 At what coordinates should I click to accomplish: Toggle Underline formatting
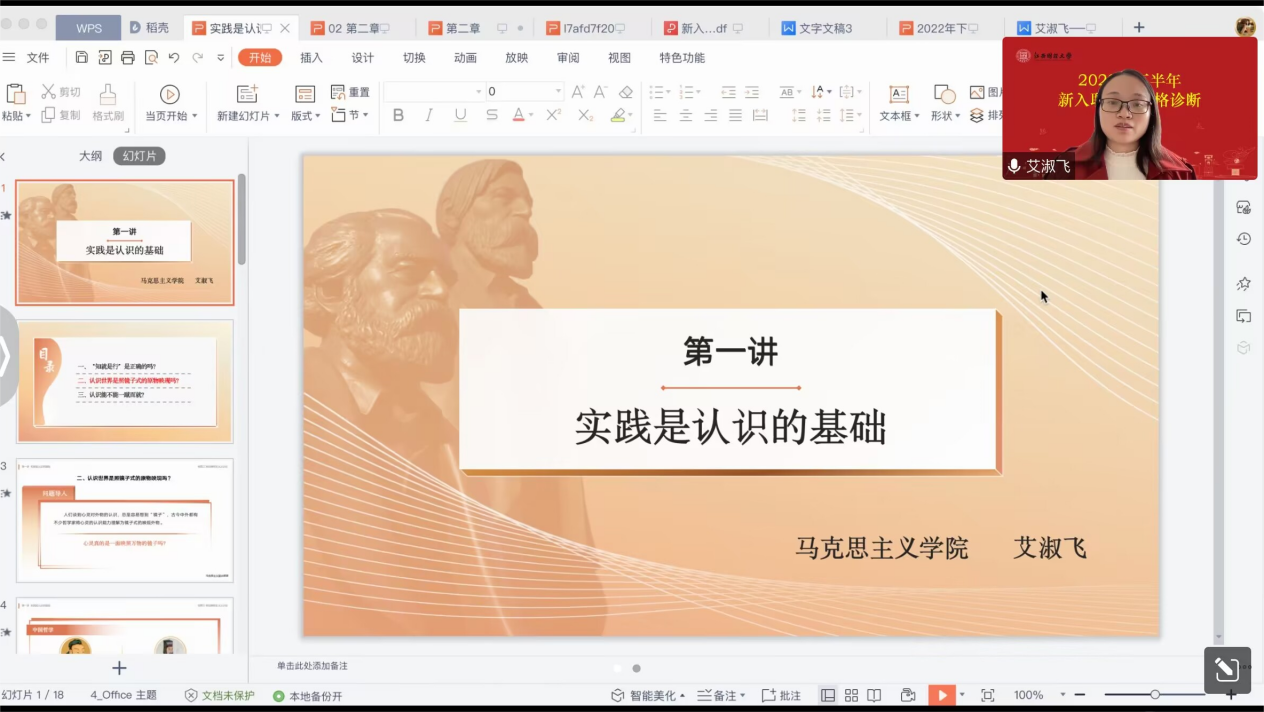(x=460, y=115)
